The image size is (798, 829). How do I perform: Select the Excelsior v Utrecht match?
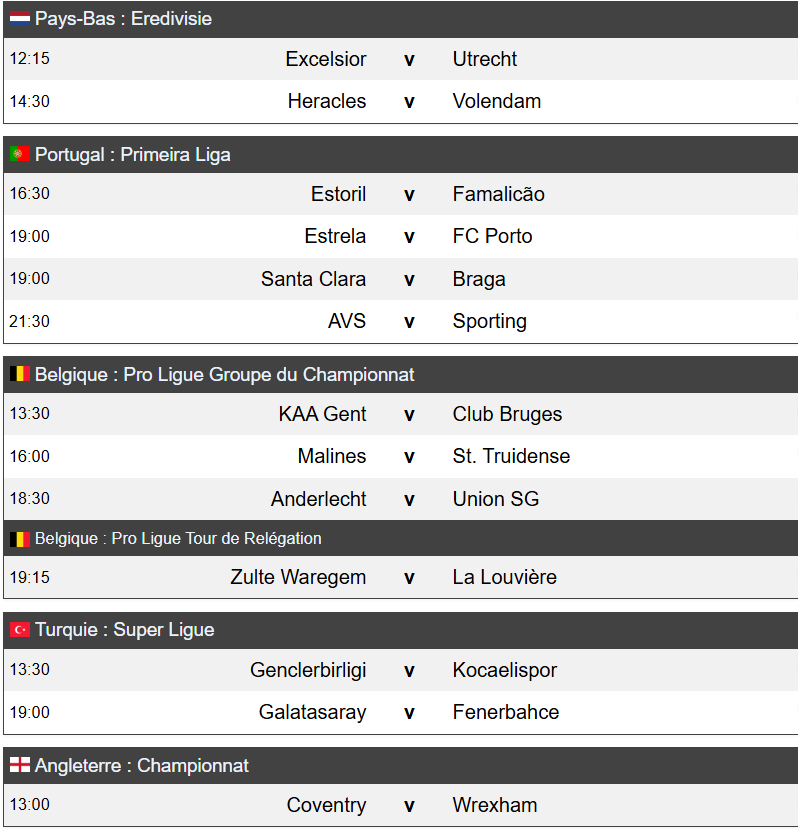point(409,59)
